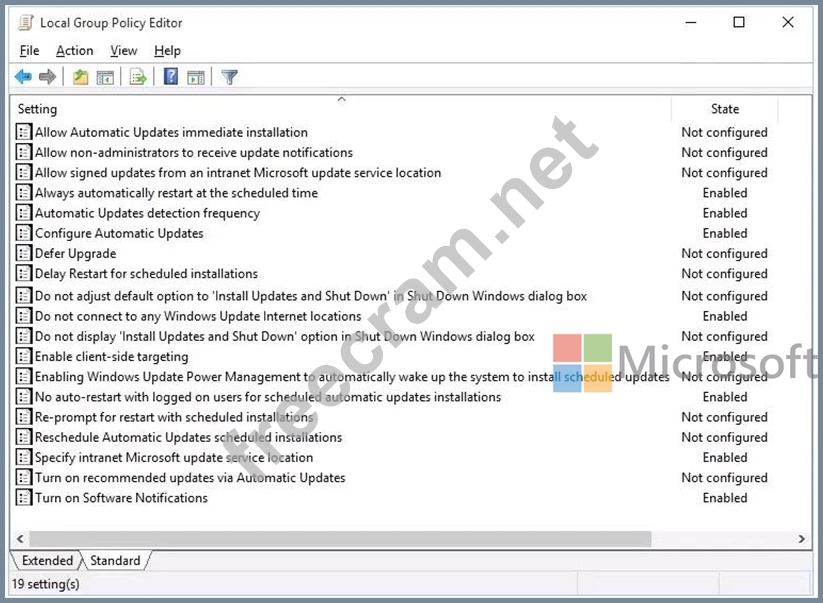Screen dimensions: 823x603
Task: Maximize the Local Group Policy Editor window
Action: point(738,22)
